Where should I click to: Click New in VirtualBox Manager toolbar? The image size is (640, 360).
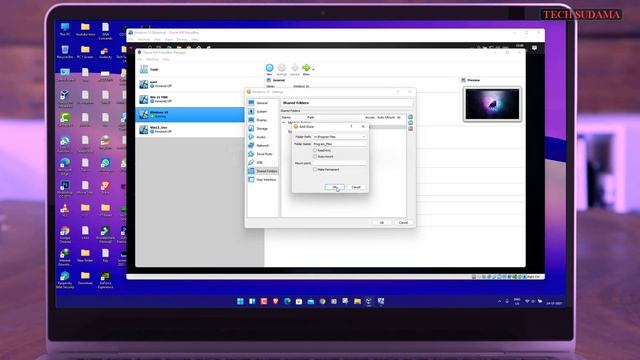point(269,69)
